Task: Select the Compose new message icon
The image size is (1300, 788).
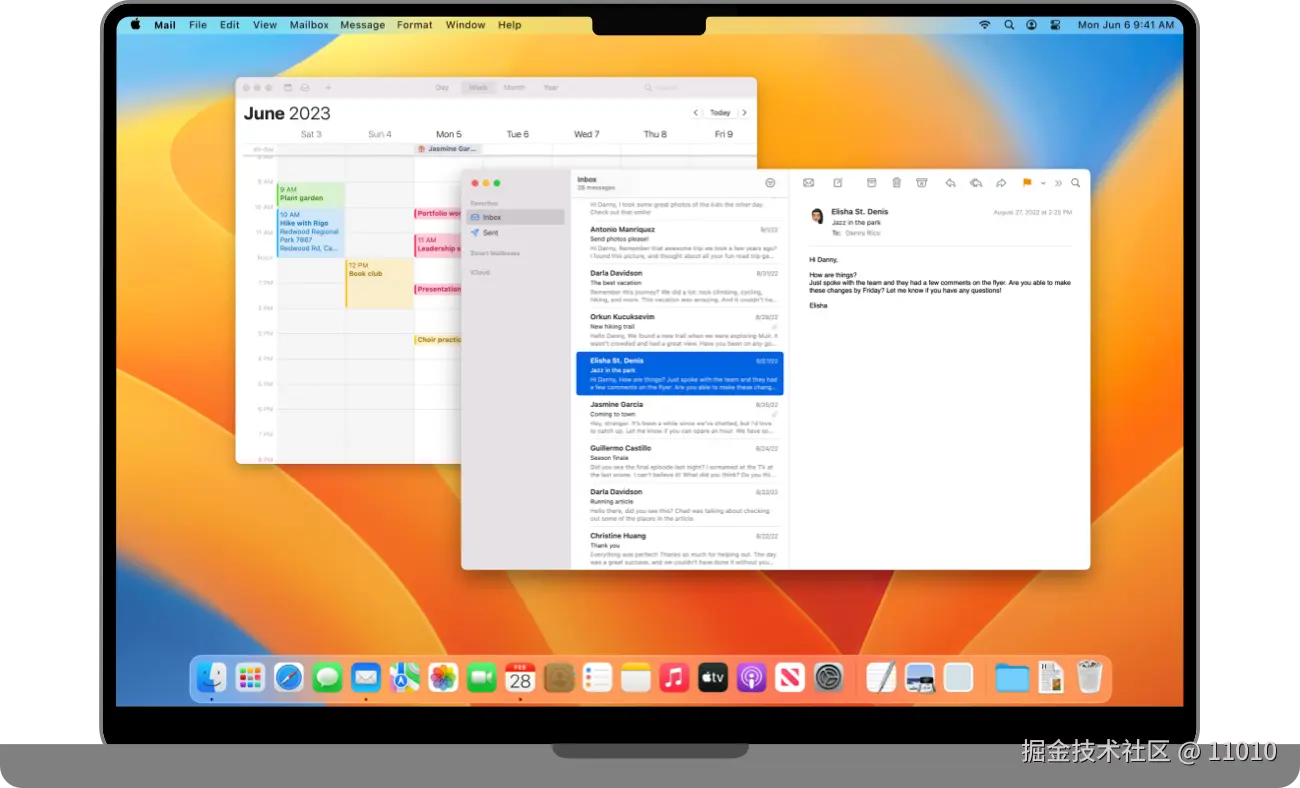Action: [838, 183]
